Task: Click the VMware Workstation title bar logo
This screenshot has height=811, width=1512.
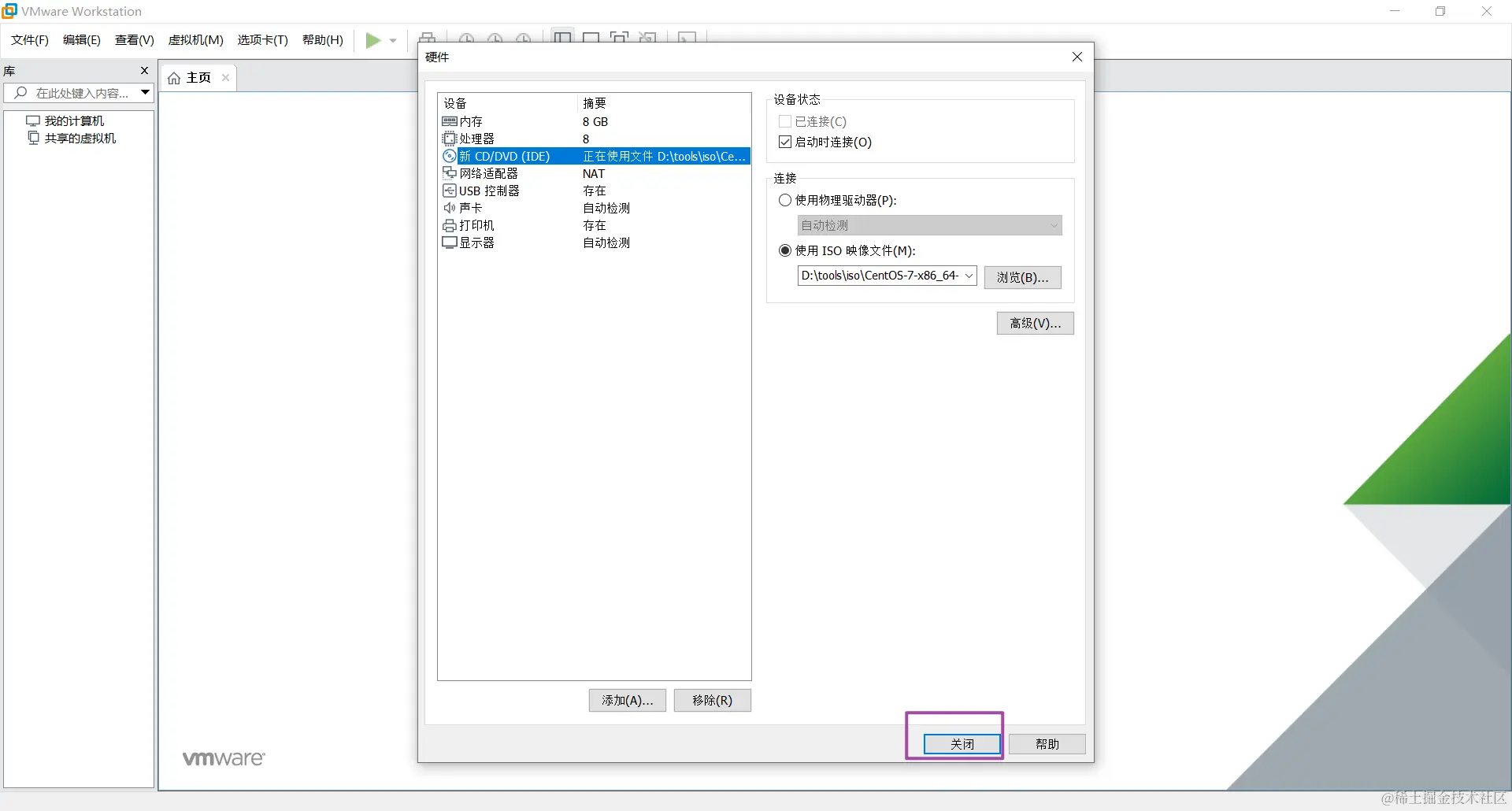Action: point(9,11)
